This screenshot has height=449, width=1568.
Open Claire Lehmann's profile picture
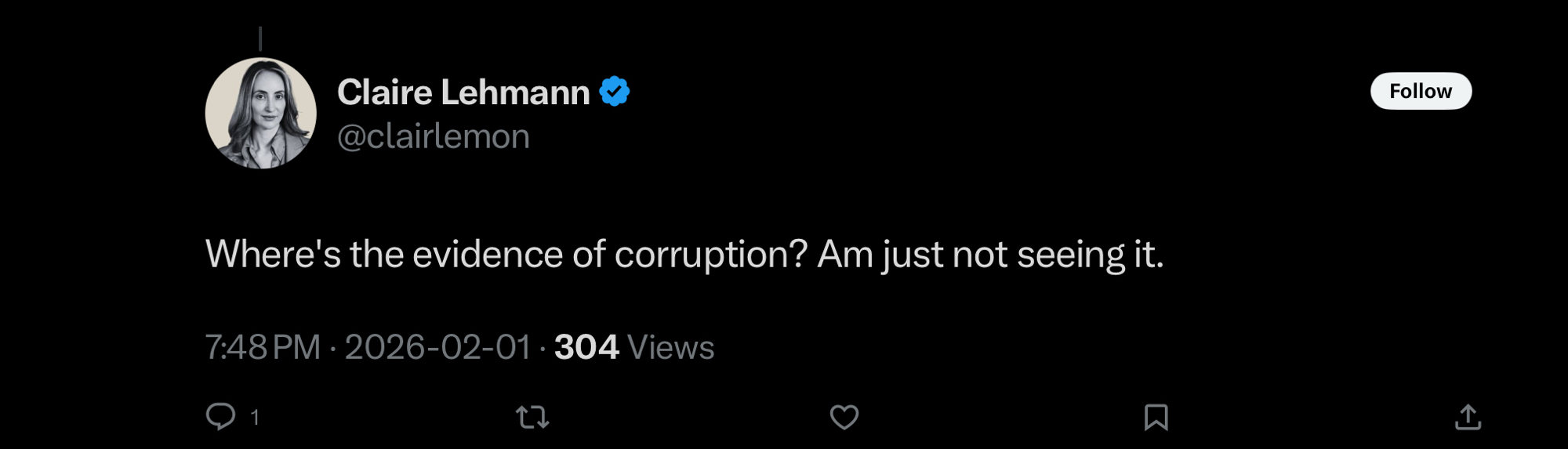(261, 113)
